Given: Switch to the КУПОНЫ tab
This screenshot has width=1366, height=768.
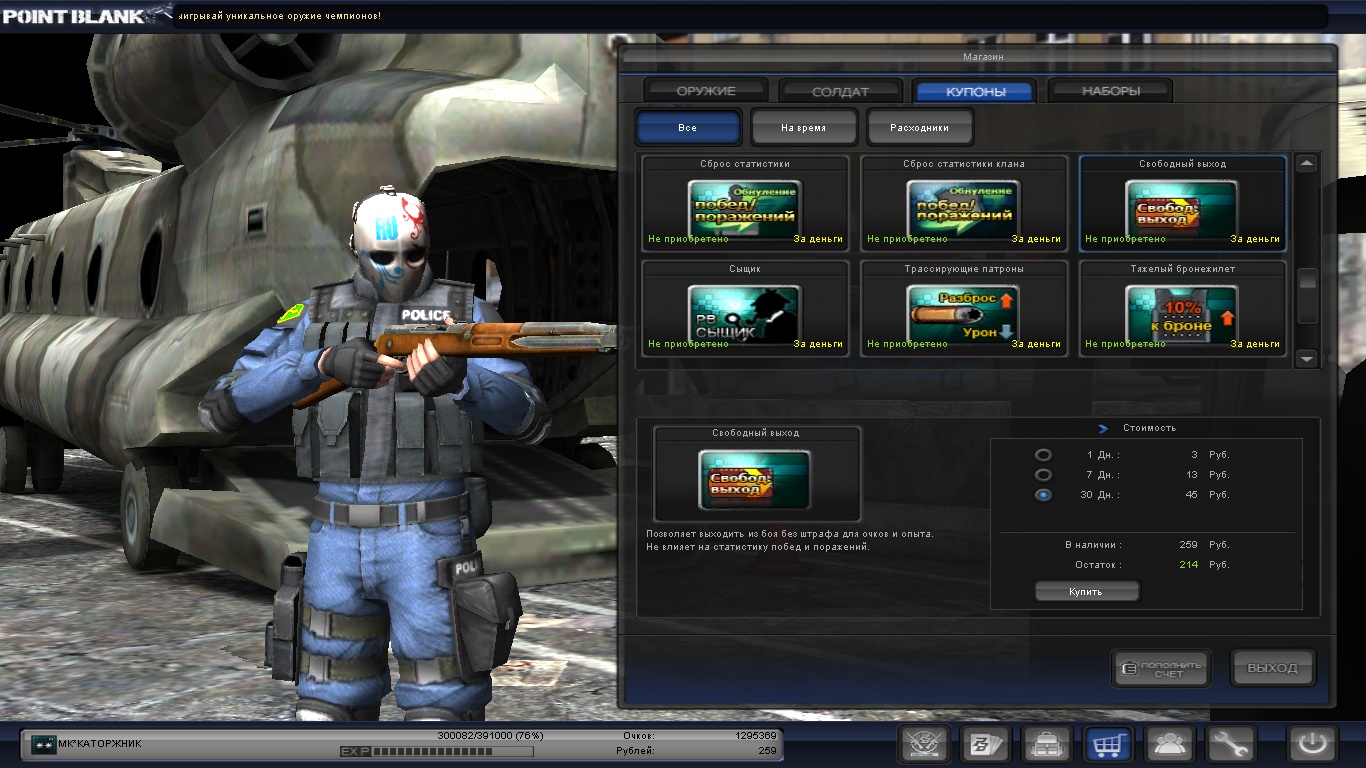Looking at the screenshot, I should (976, 91).
